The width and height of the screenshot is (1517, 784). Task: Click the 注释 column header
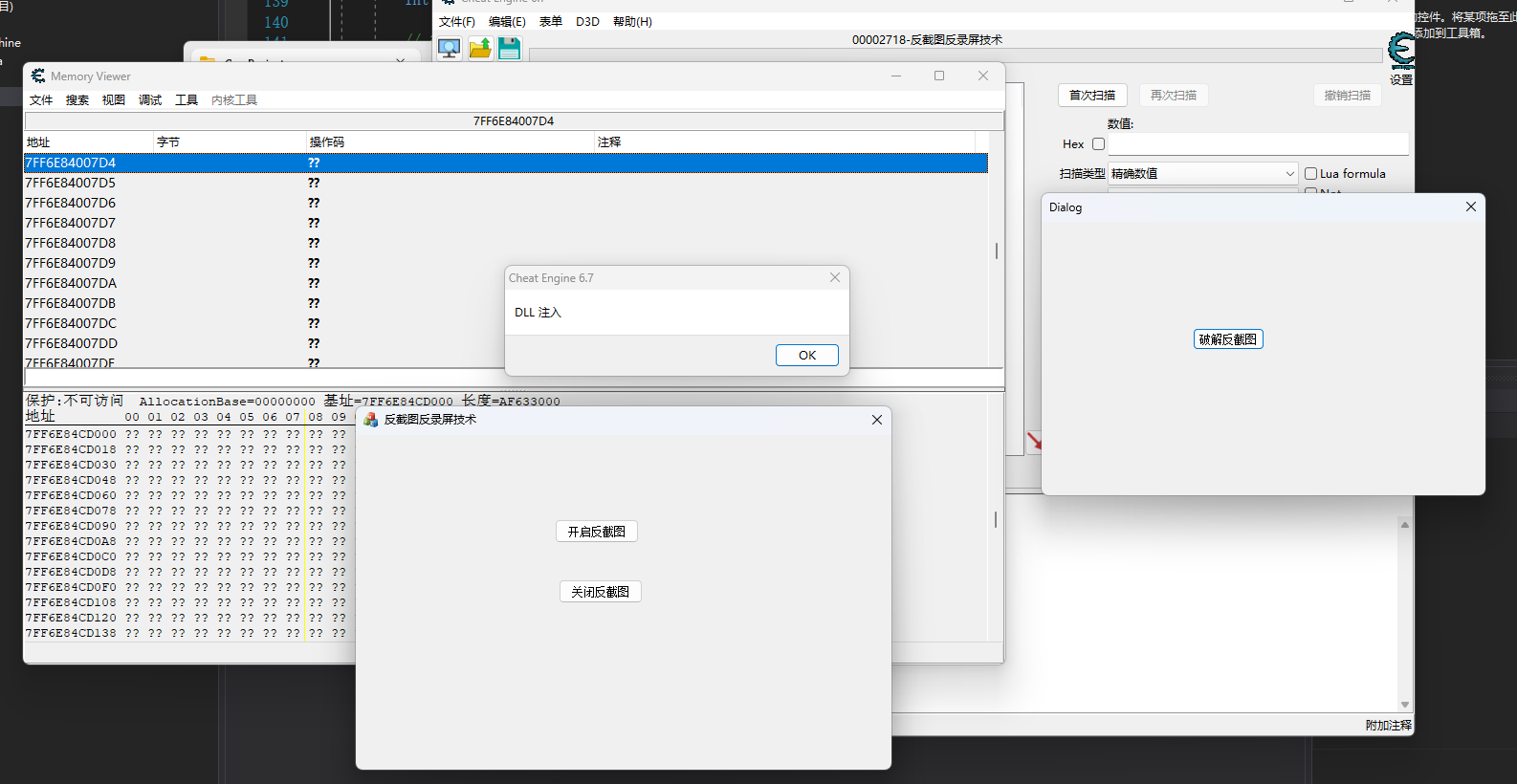(784, 142)
